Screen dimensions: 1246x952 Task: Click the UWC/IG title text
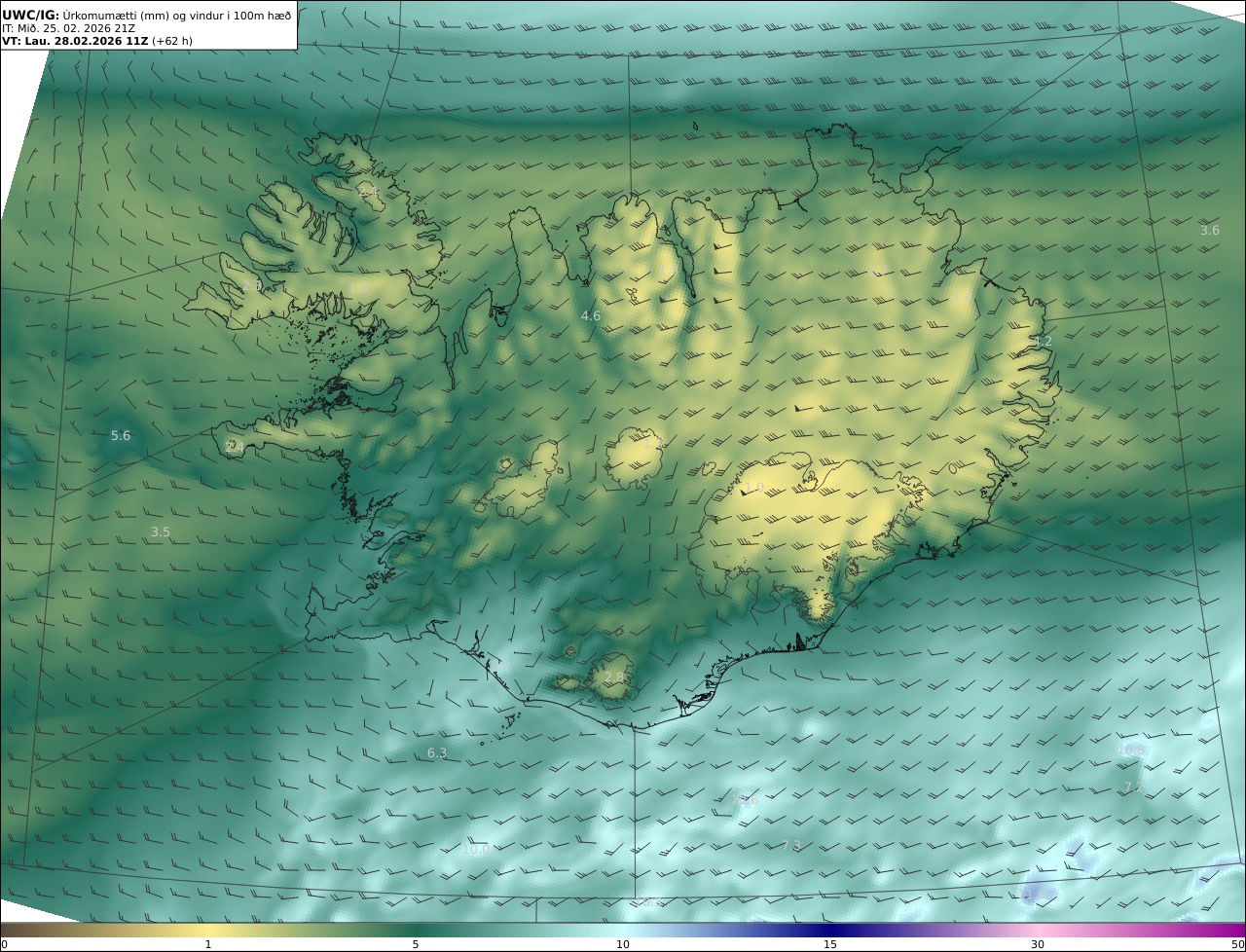pyautogui.click(x=29, y=15)
